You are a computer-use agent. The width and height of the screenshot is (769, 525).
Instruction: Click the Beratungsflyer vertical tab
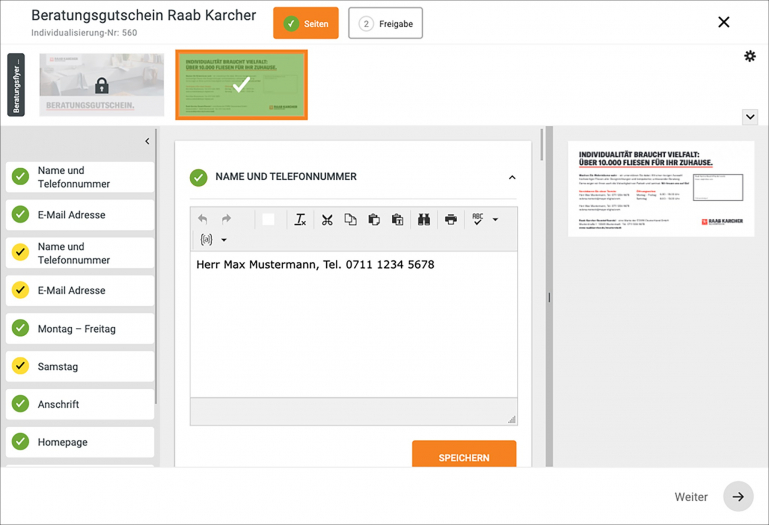[x=16, y=85]
